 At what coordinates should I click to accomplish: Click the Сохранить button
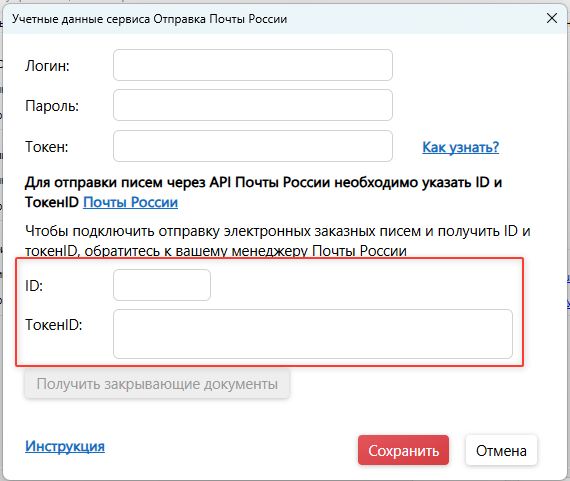tap(404, 450)
